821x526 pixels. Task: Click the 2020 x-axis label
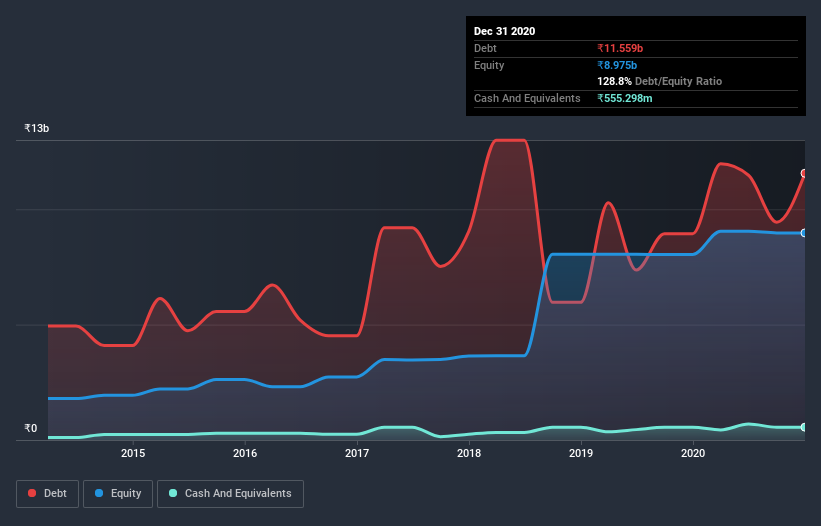(693, 453)
